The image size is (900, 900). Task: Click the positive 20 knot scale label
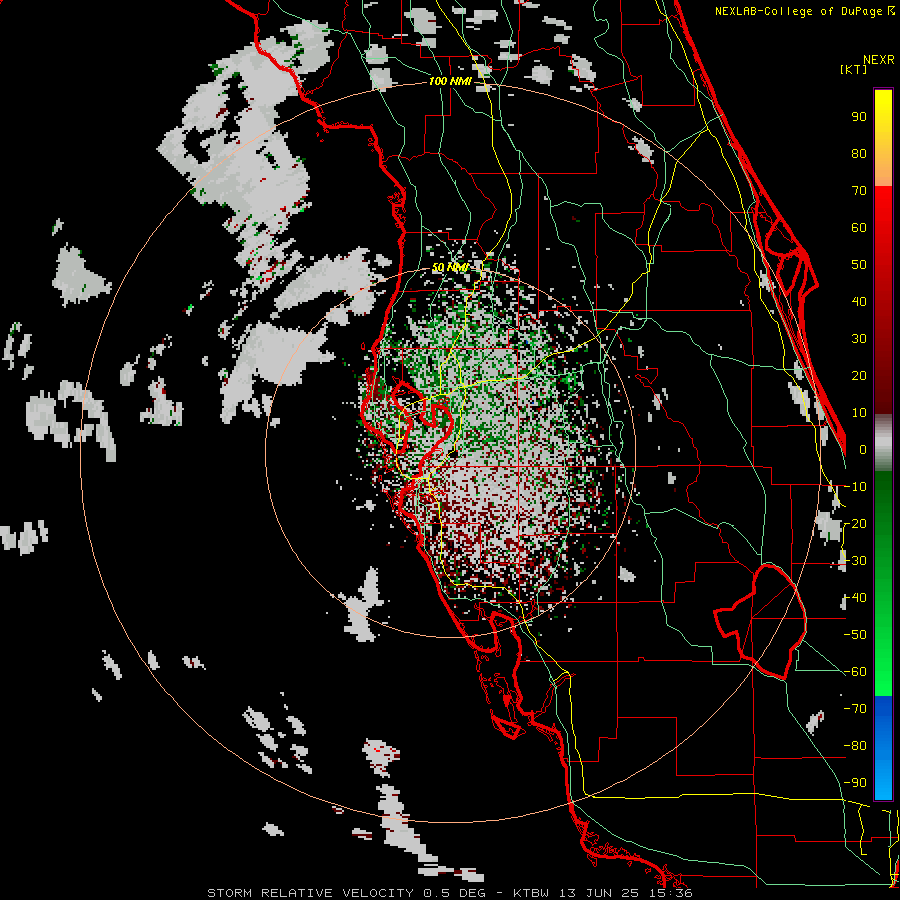point(859,375)
